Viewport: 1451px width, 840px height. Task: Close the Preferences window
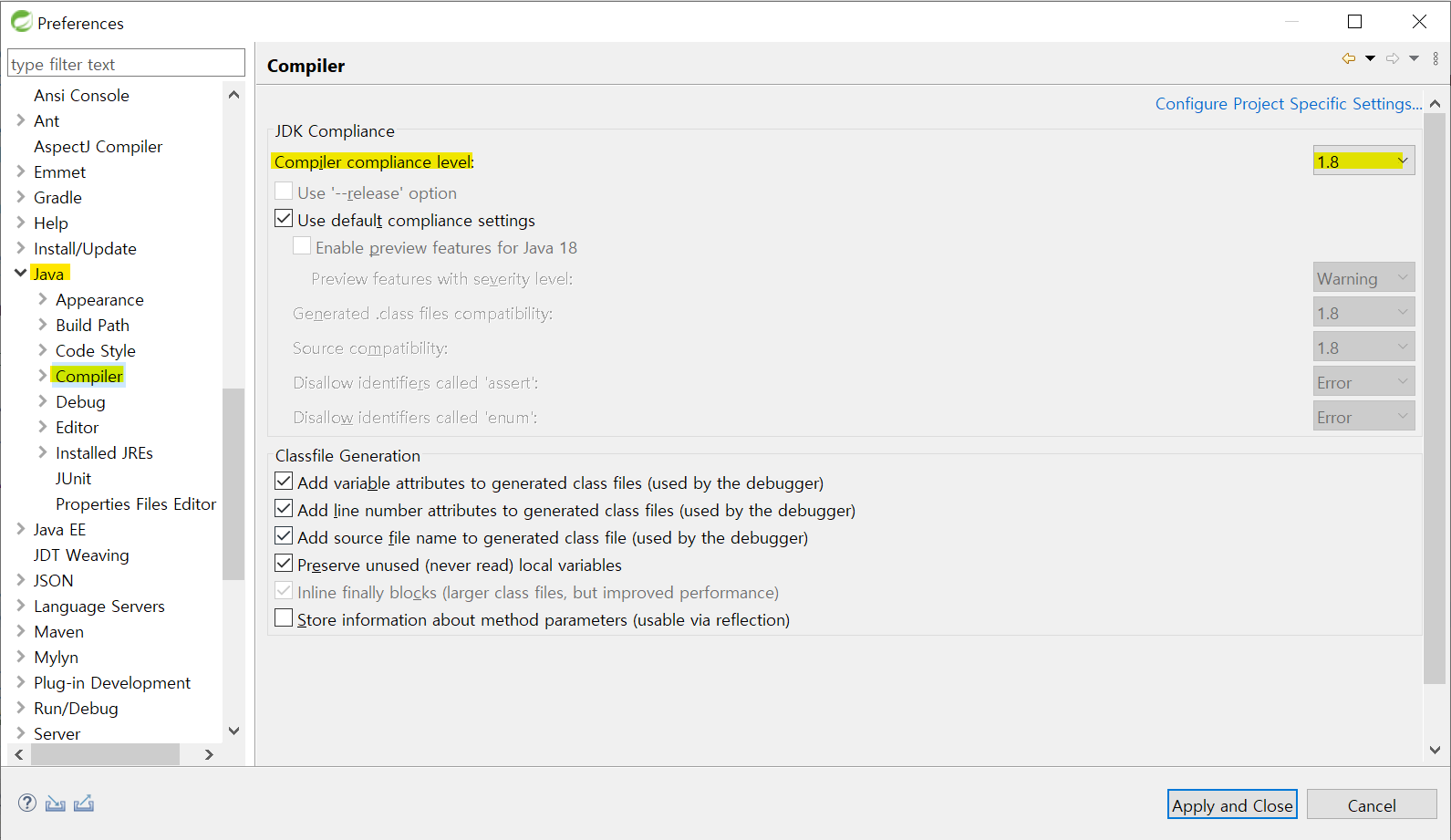click(1419, 21)
